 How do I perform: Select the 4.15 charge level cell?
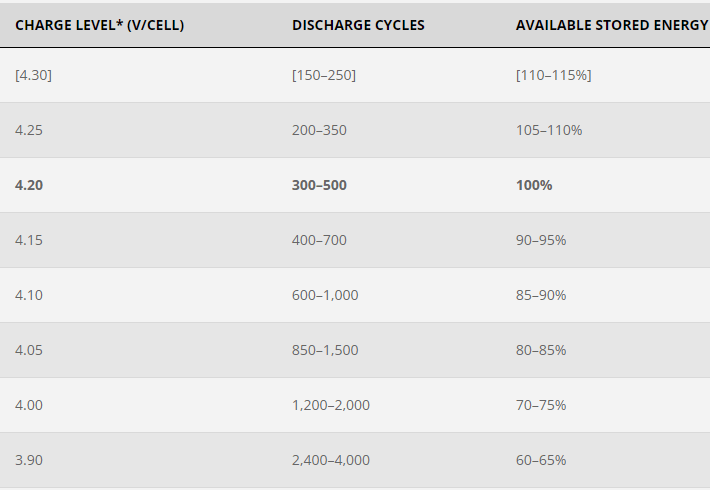tap(29, 240)
